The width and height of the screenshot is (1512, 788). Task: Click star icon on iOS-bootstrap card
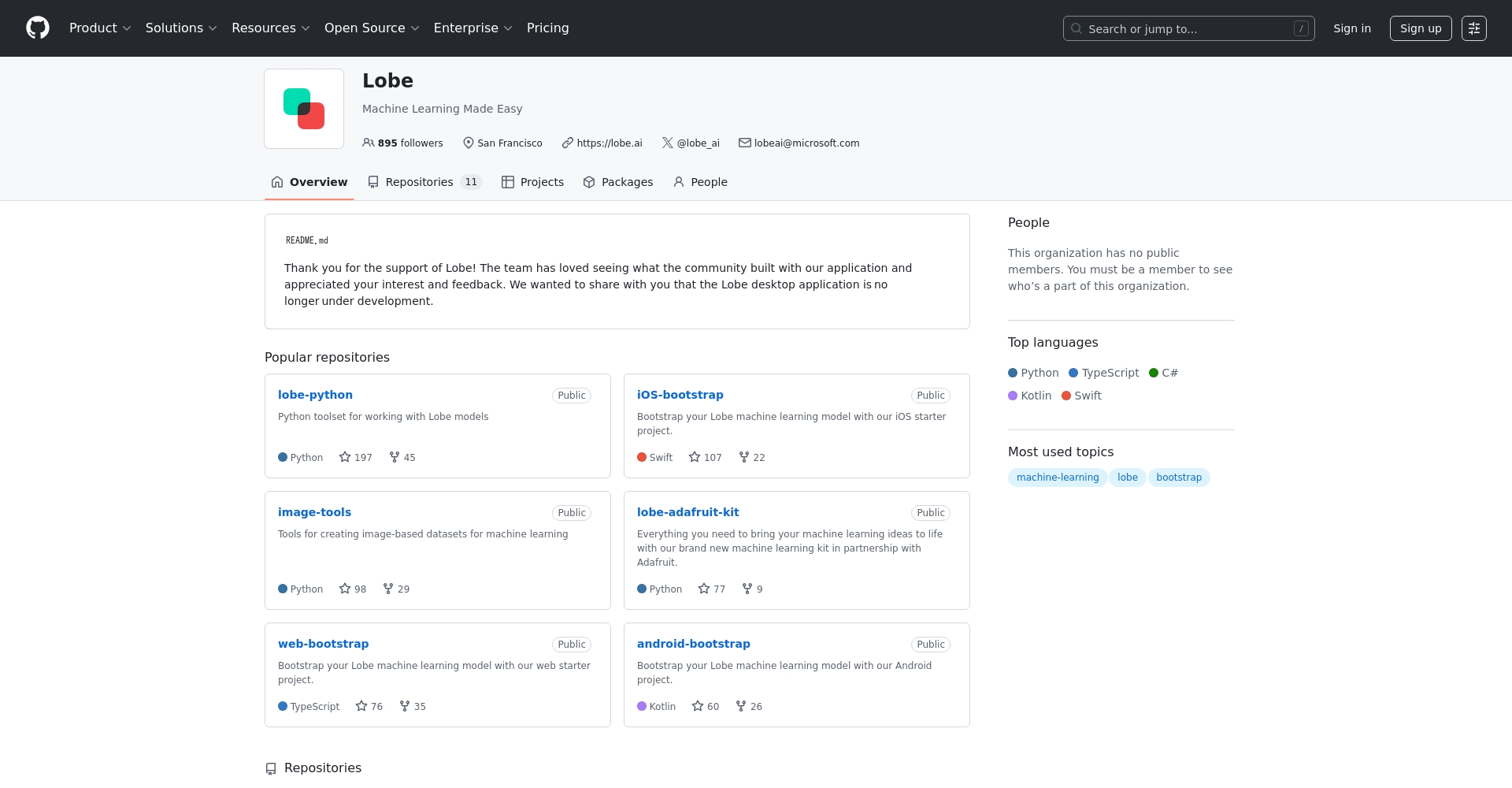coord(695,457)
